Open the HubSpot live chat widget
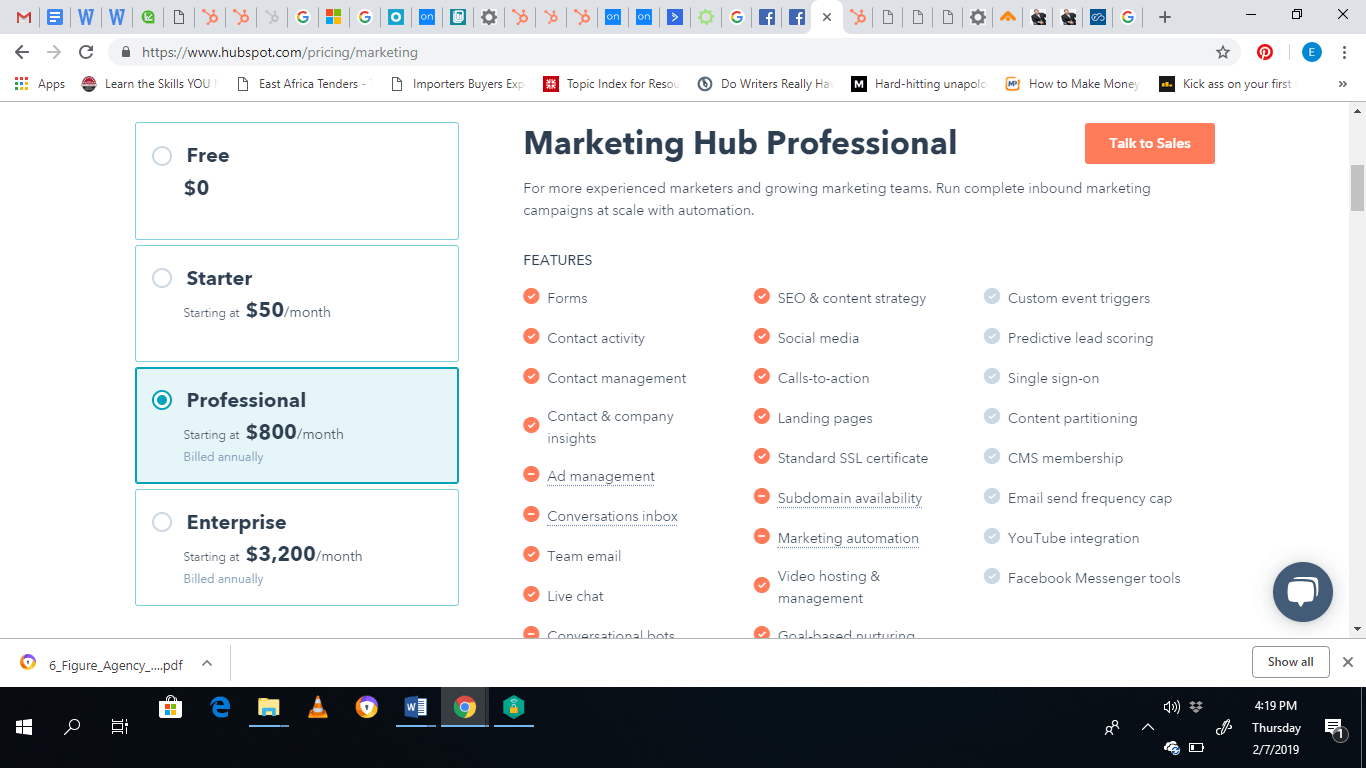This screenshot has width=1366, height=768. pos(1302,592)
